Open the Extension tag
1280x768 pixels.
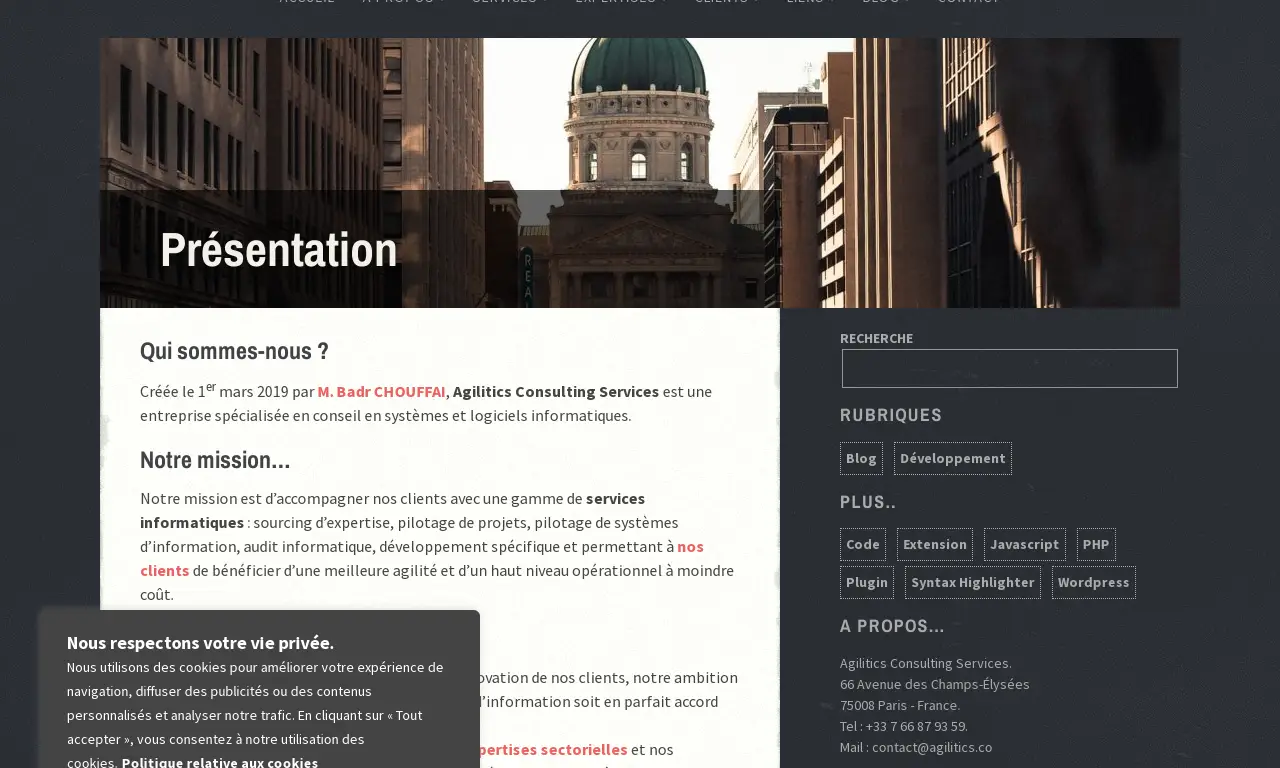coord(934,544)
